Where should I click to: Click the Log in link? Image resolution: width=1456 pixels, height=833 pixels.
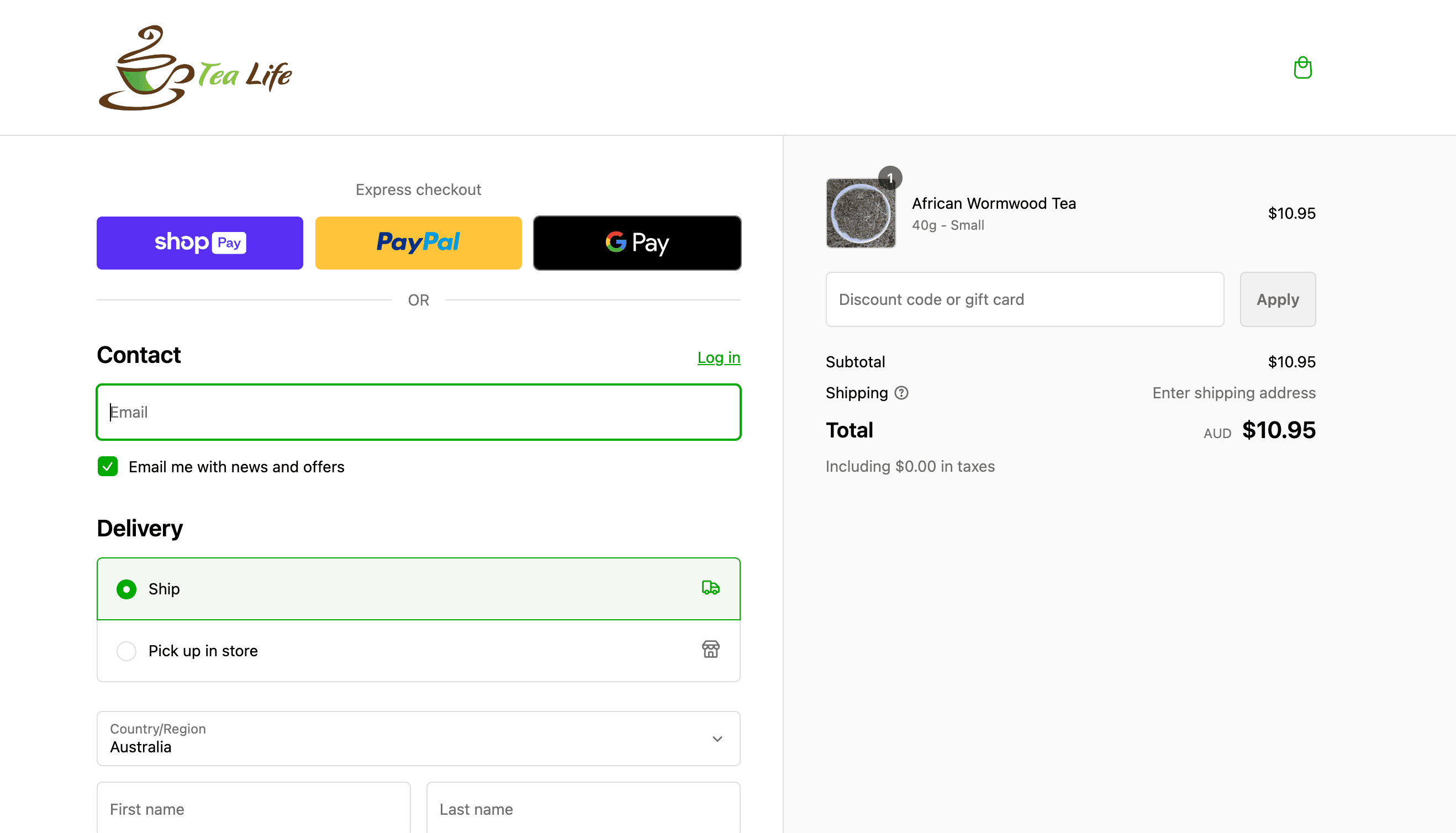(719, 357)
